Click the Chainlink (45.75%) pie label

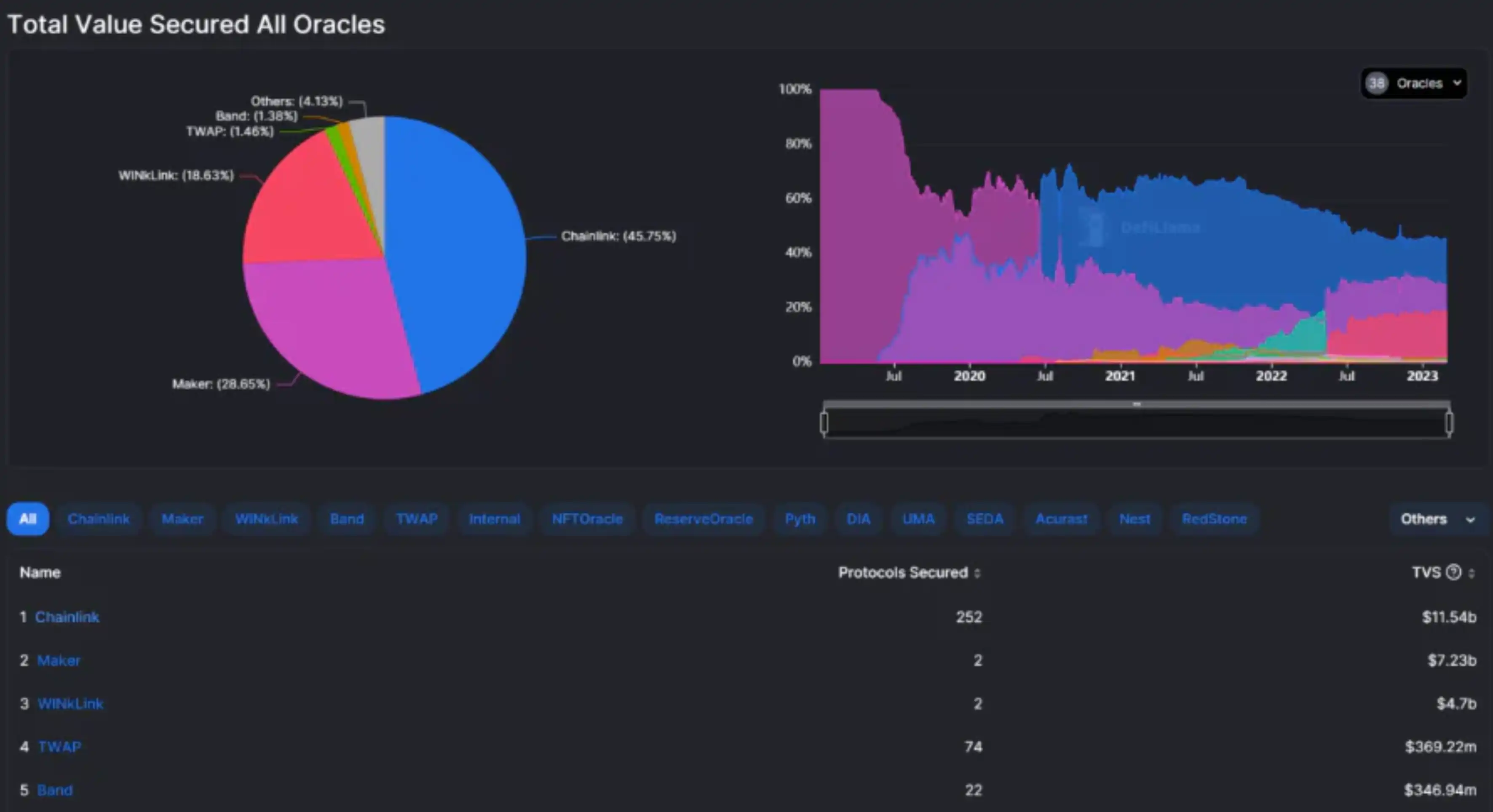618,236
